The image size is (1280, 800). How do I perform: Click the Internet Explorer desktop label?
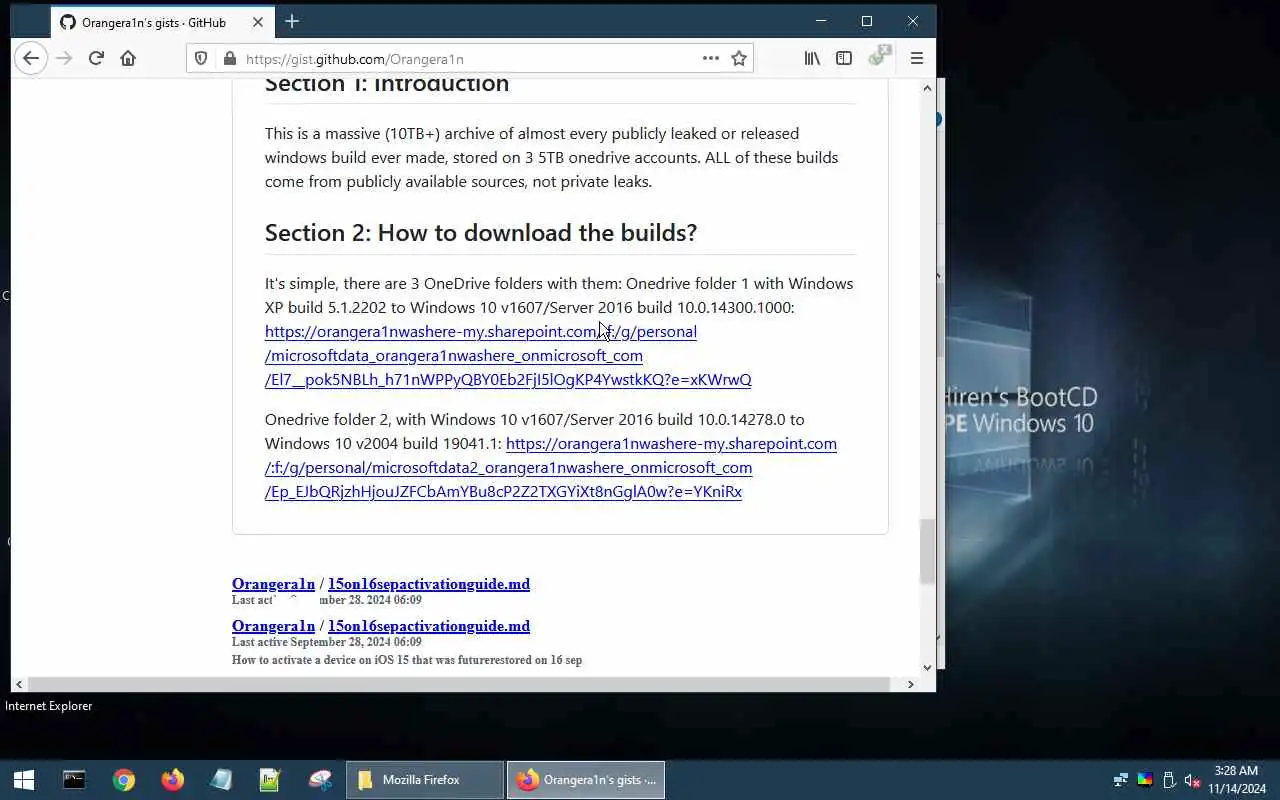pyautogui.click(x=49, y=706)
